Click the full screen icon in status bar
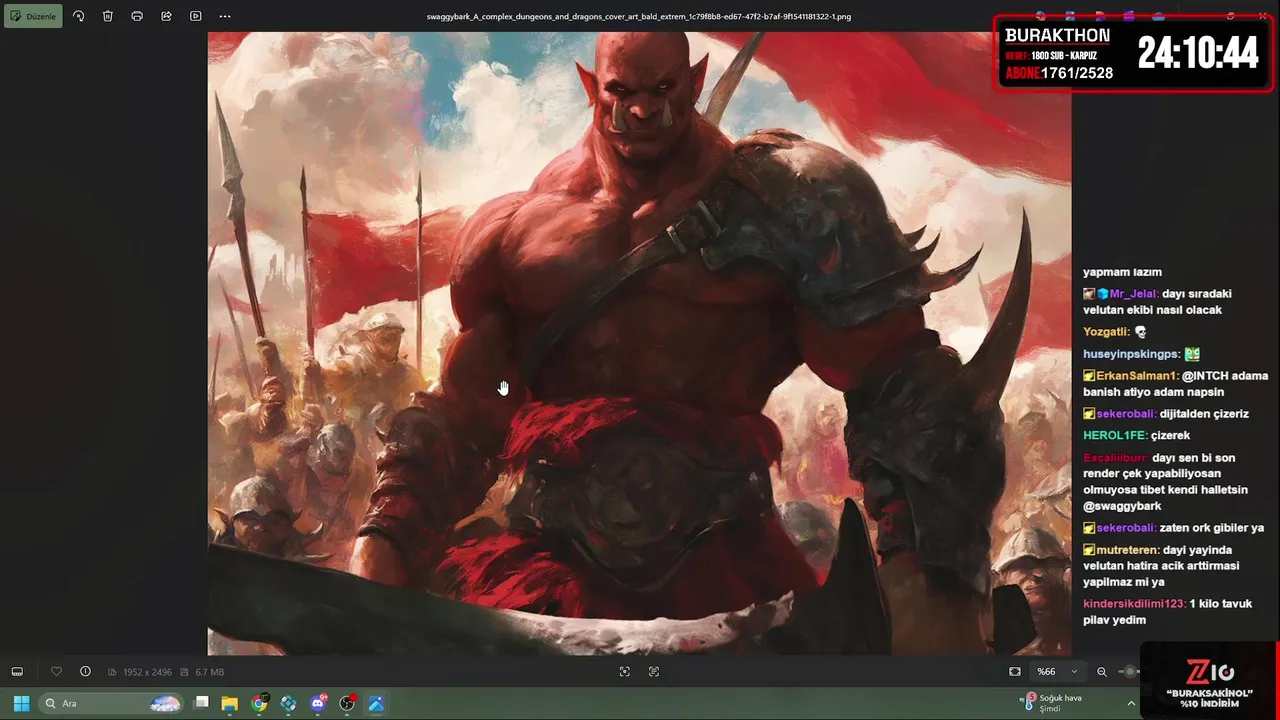Screen dimensions: 1280x720 (625, 672)
